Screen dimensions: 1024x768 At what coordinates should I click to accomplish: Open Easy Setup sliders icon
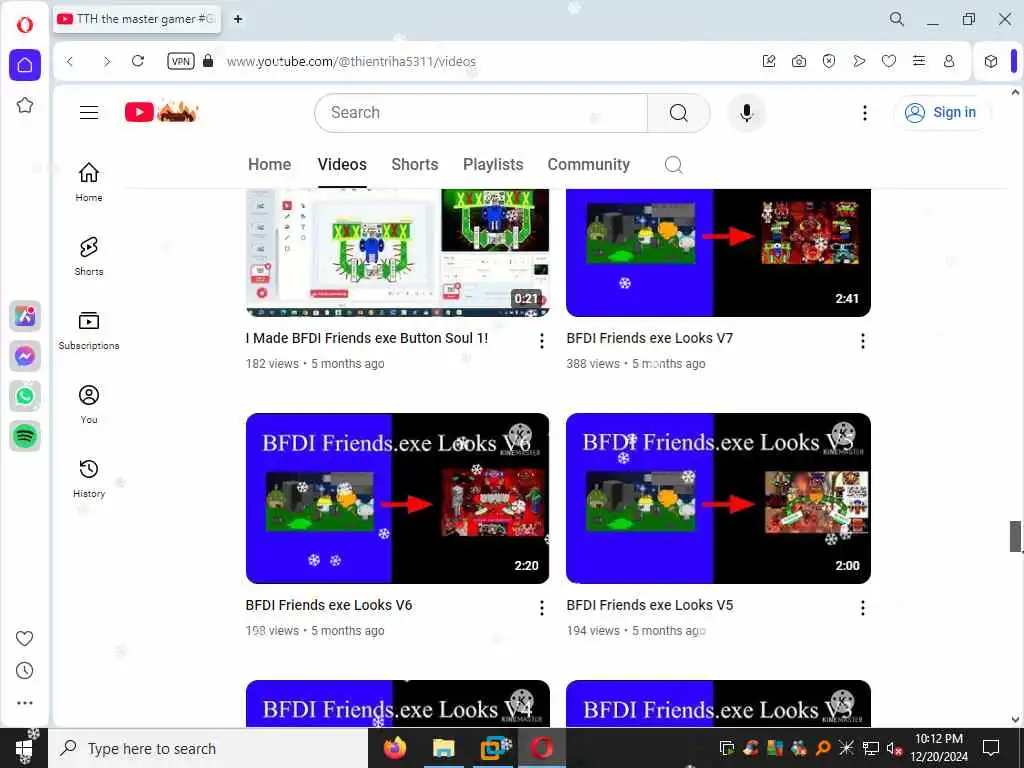919,61
